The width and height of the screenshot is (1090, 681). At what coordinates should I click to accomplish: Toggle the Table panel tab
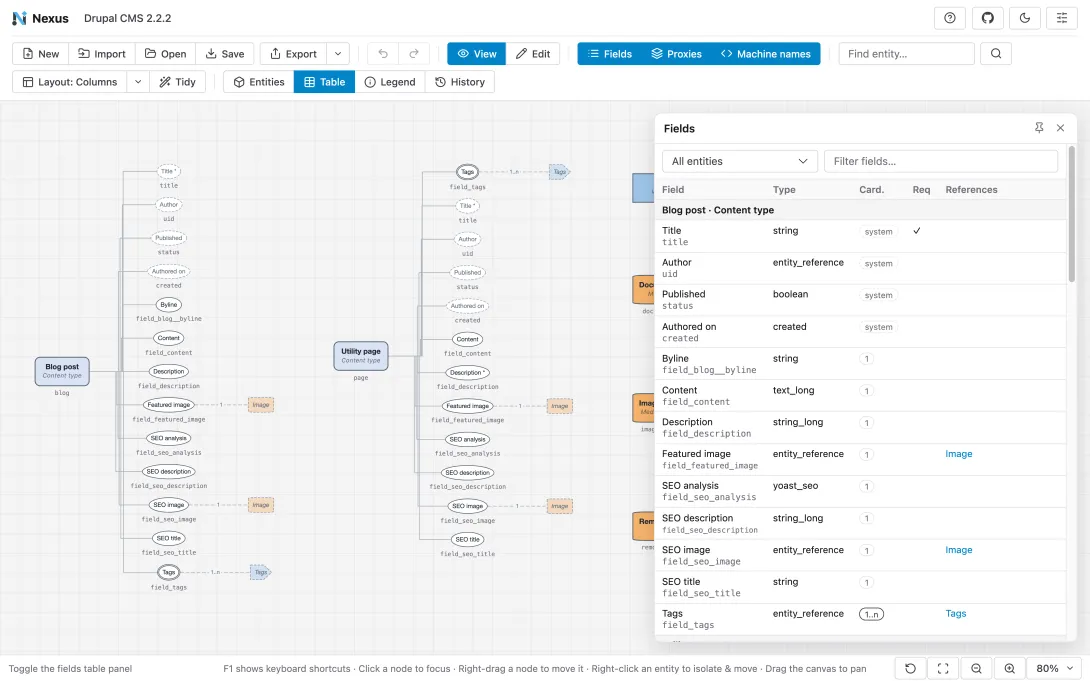pyautogui.click(x=324, y=82)
